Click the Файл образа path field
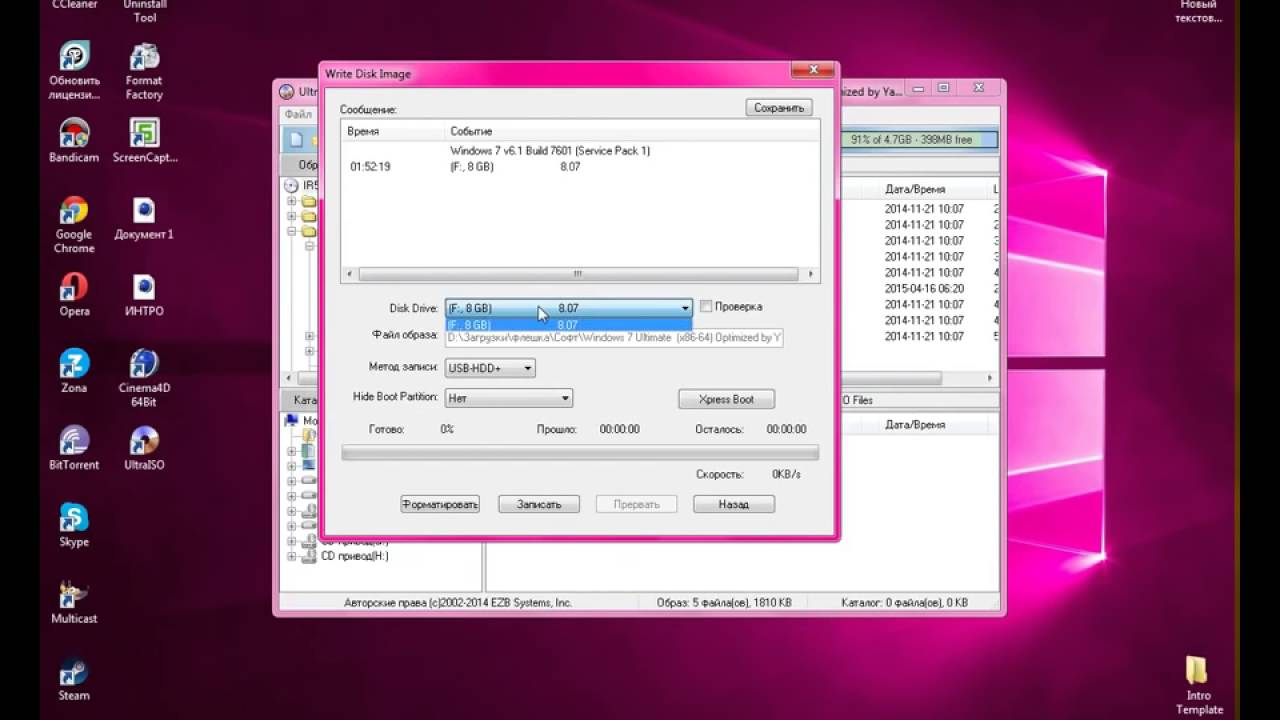This screenshot has width=1280, height=720. point(614,338)
